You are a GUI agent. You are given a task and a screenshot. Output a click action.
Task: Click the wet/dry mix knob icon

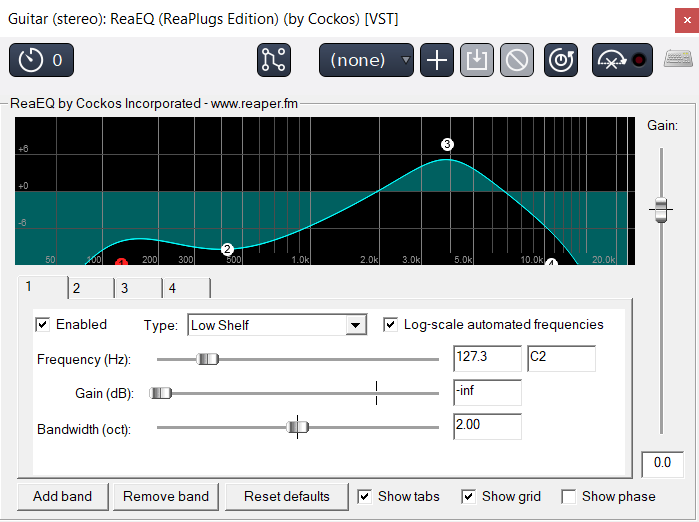(x=561, y=60)
